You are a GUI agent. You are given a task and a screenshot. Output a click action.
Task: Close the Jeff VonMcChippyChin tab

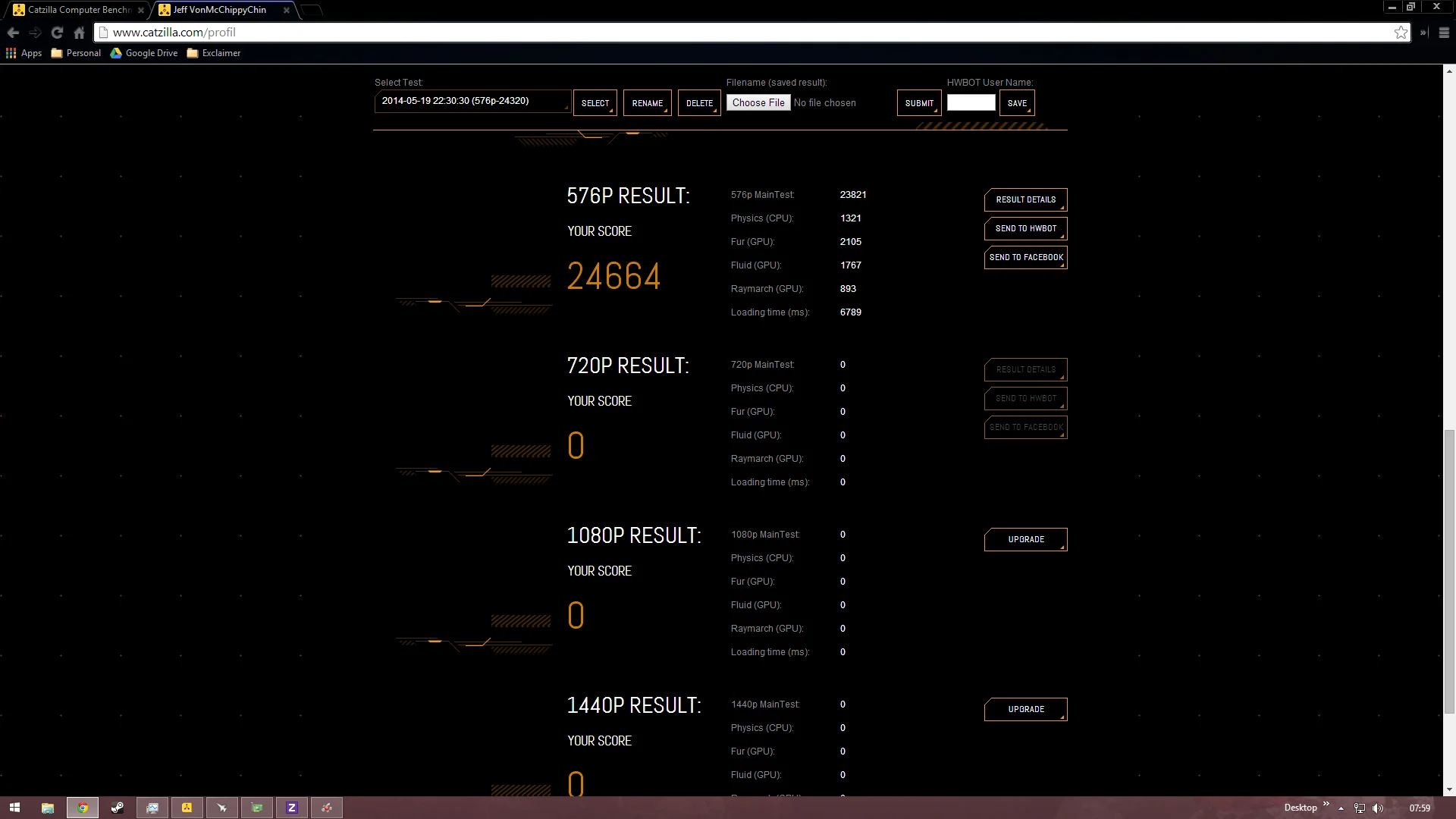tap(286, 11)
